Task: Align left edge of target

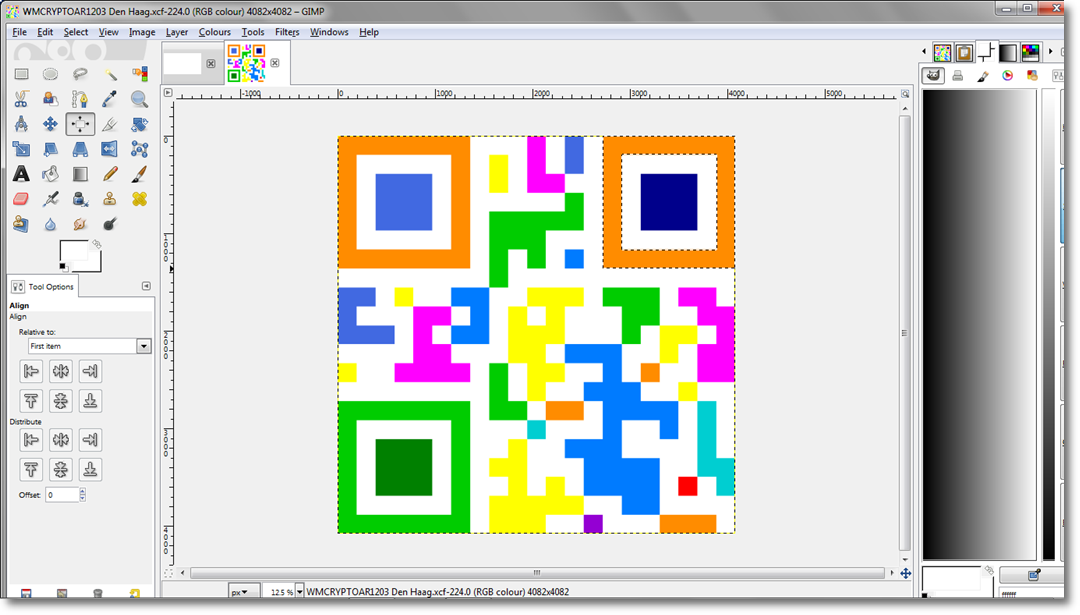Action: click(x=31, y=371)
